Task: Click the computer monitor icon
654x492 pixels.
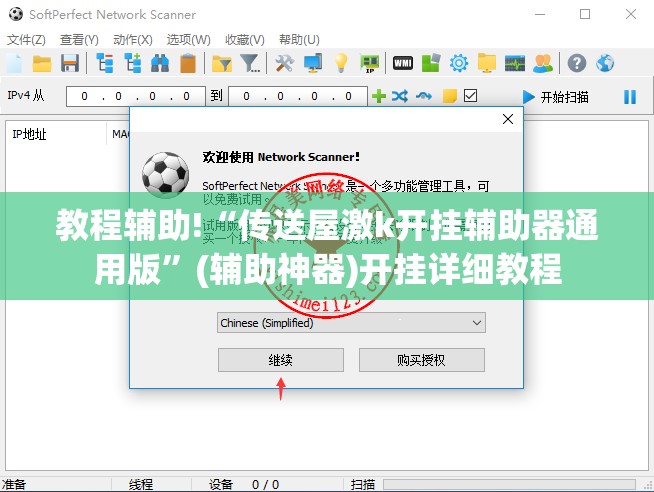Action: coord(313,63)
